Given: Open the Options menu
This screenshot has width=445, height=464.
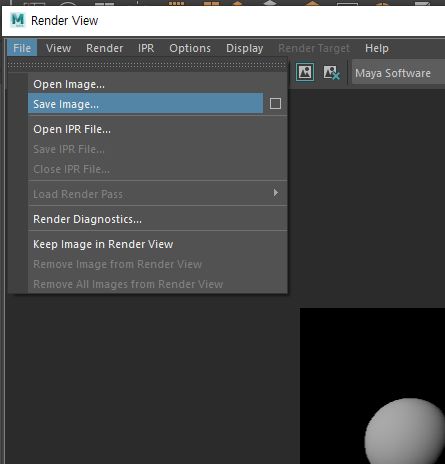Looking at the screenshot, I should [x=190, y=48].
